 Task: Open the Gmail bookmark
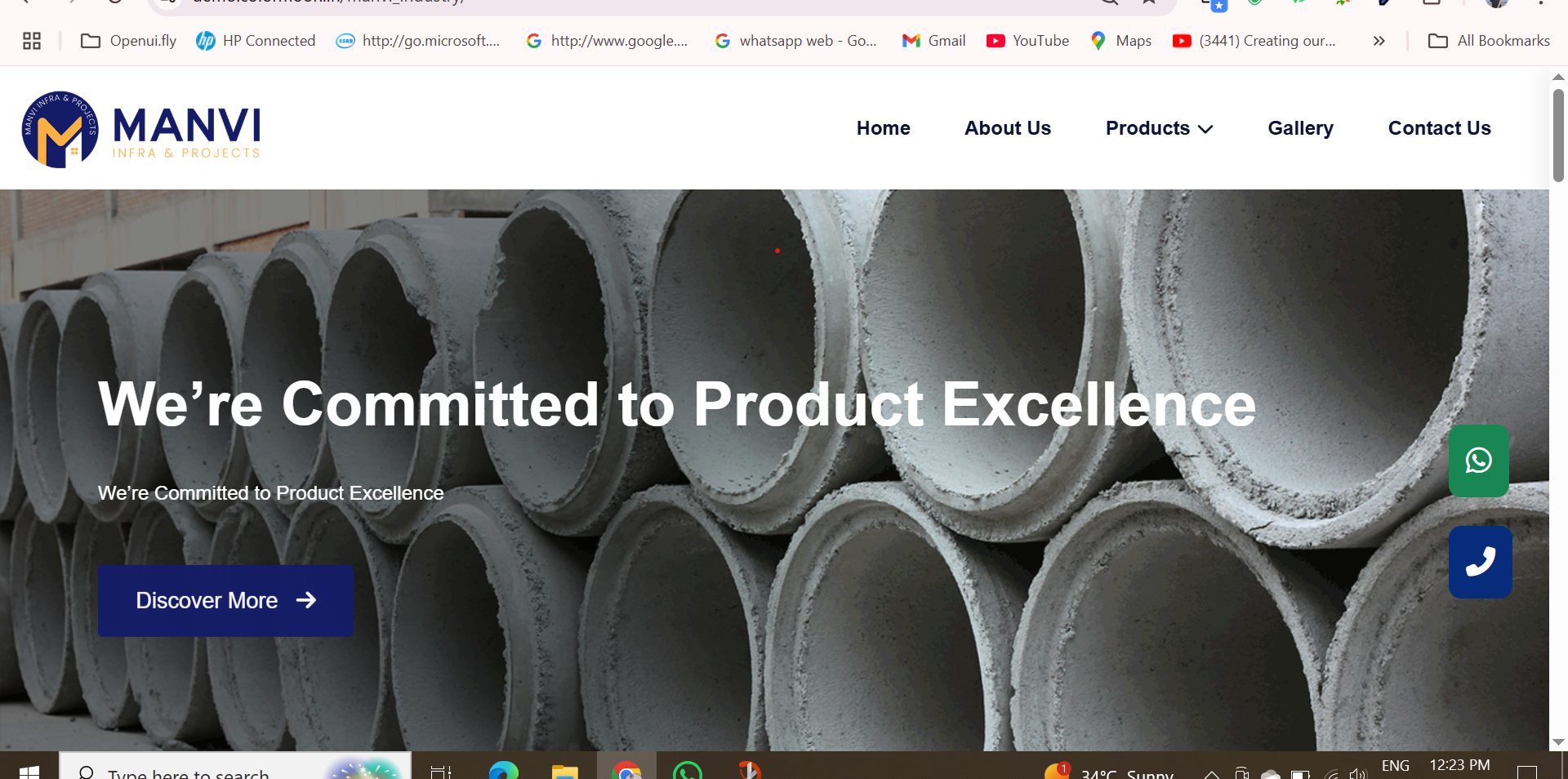coord(933,41)
